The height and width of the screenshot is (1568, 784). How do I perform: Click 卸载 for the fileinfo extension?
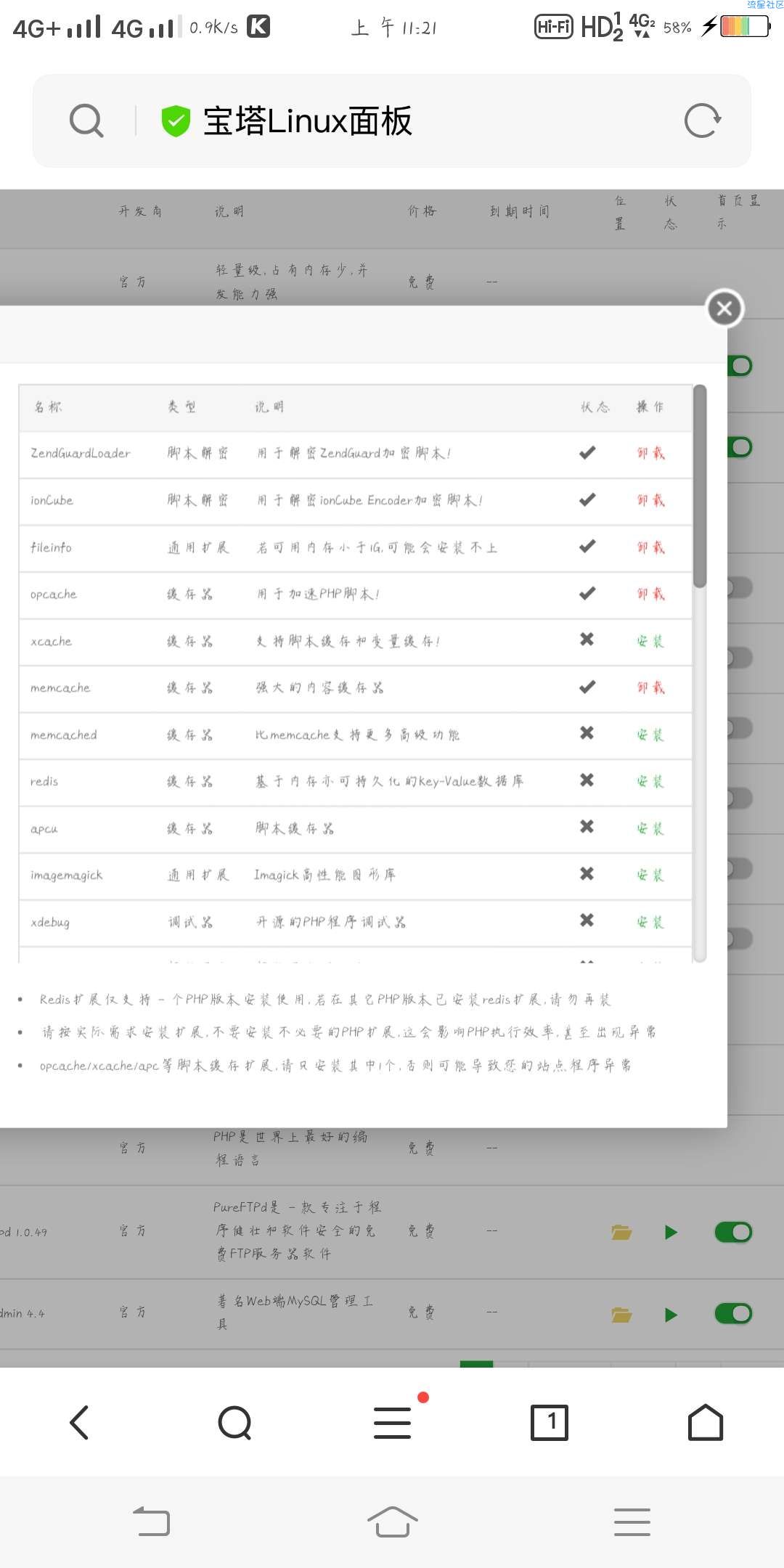(650, 547)
